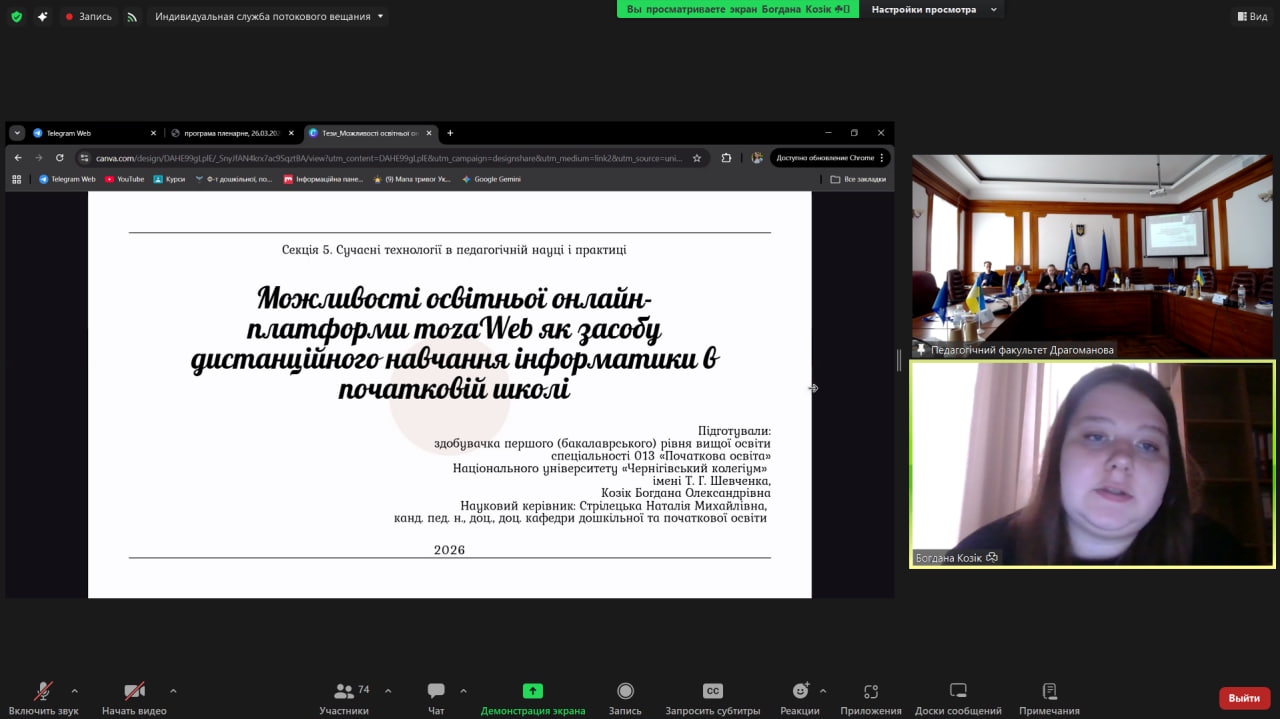The image size is (1280, 719).
Task: Open the Чат chat panel
Action: click(x=436, y=692)
